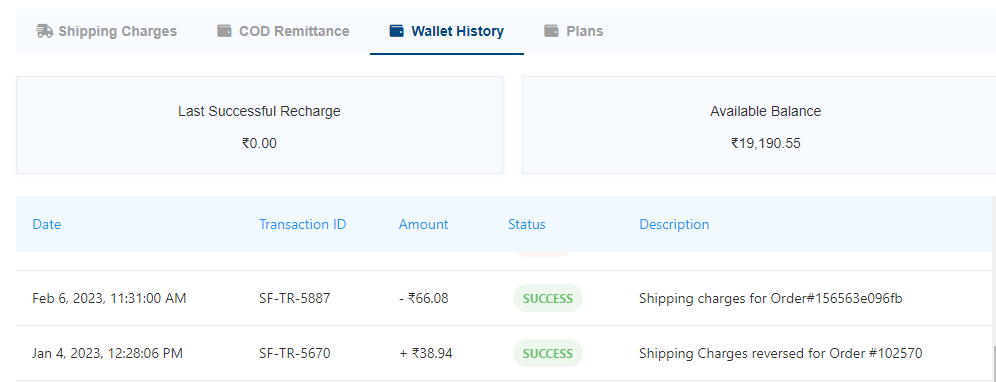Sort by the Date column header
Image resolution: width=996 pixels, height=382 pixels.
tap(47, 224)
